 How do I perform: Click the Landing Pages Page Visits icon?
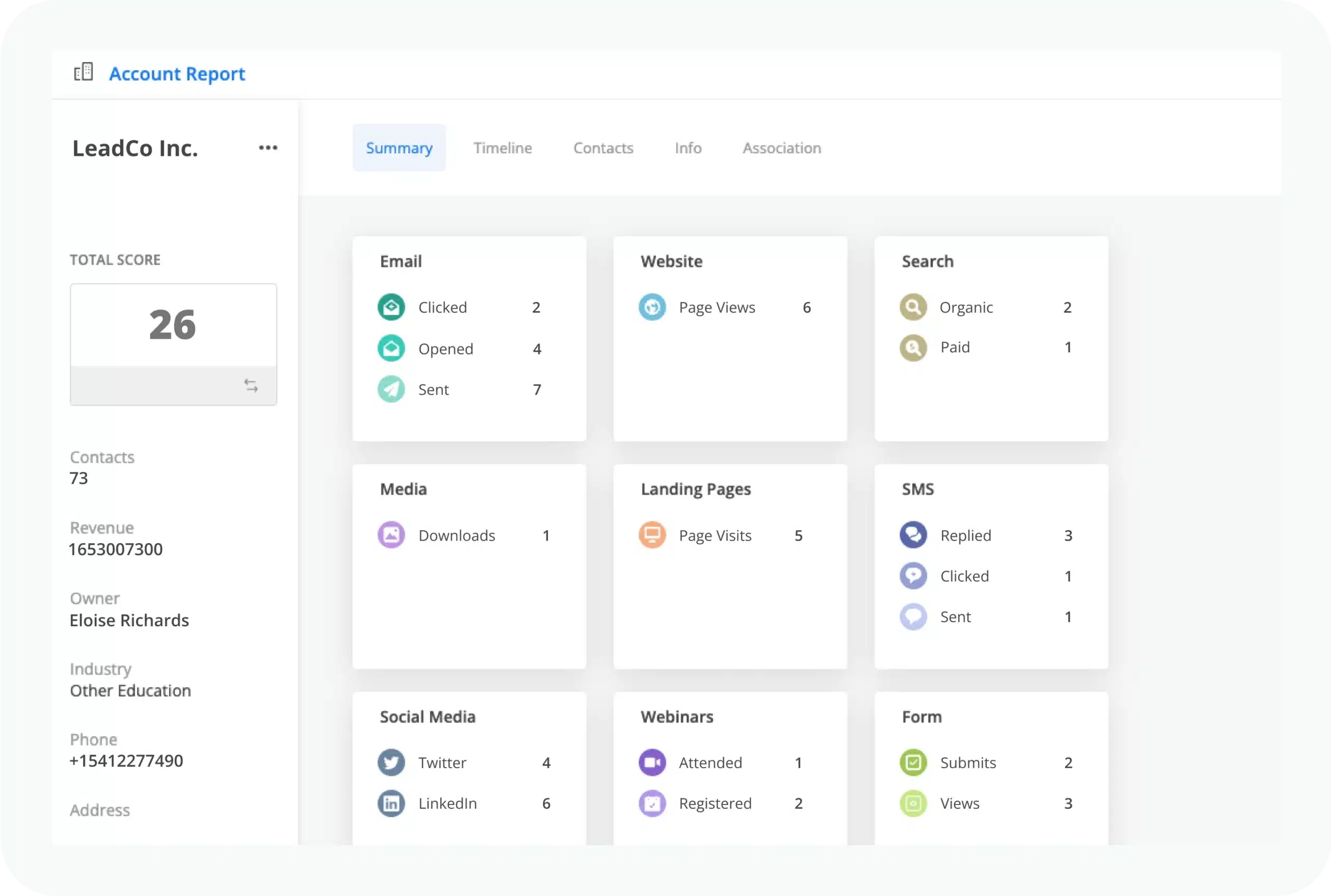tap(652, 535)
